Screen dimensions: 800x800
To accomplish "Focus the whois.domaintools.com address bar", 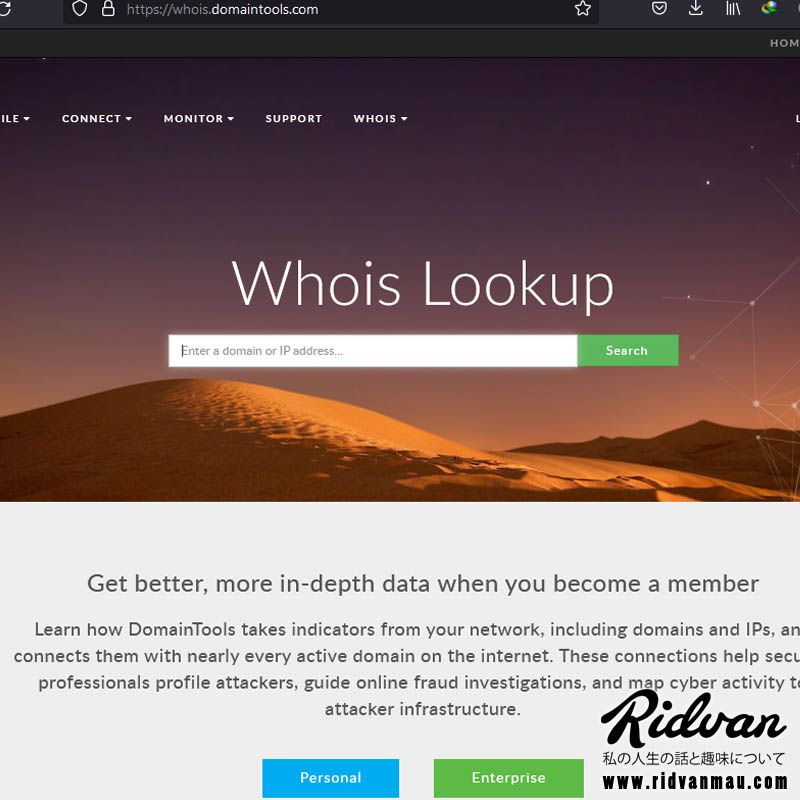I will [x=331, y=10].
